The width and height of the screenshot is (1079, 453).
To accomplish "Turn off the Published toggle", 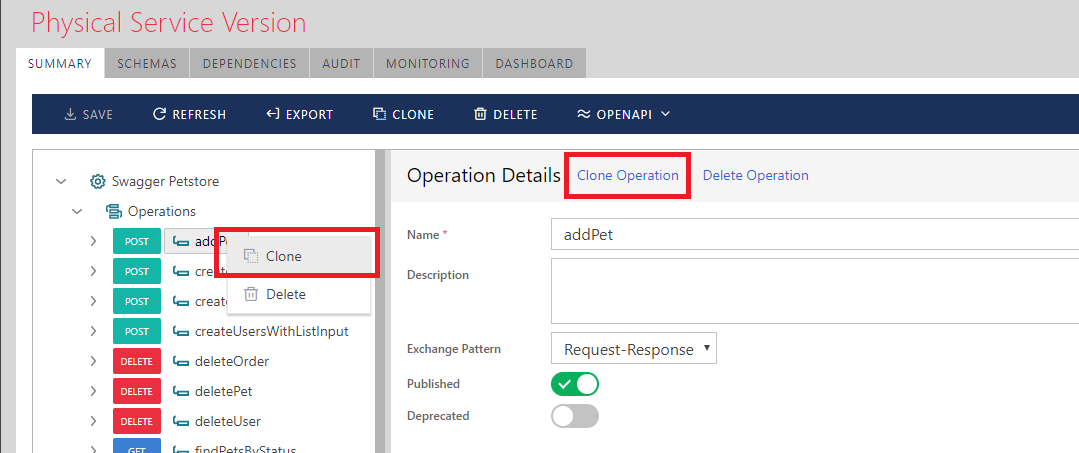I will click(x=575, y=384).
